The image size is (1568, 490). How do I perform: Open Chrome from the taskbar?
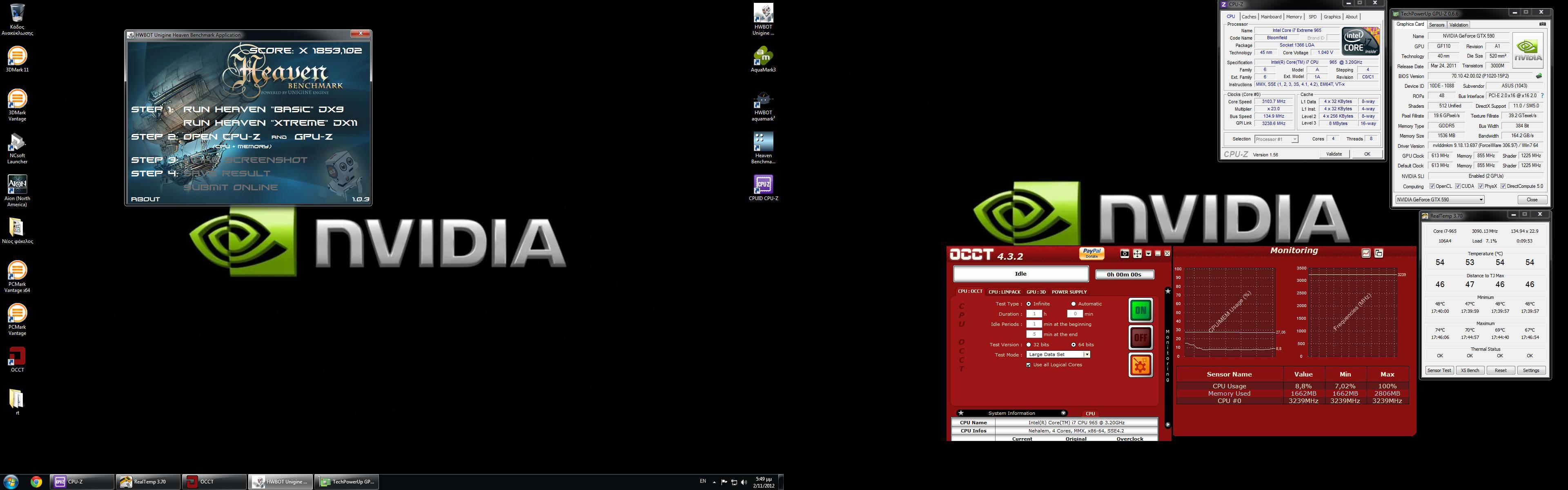coord(36,481)
